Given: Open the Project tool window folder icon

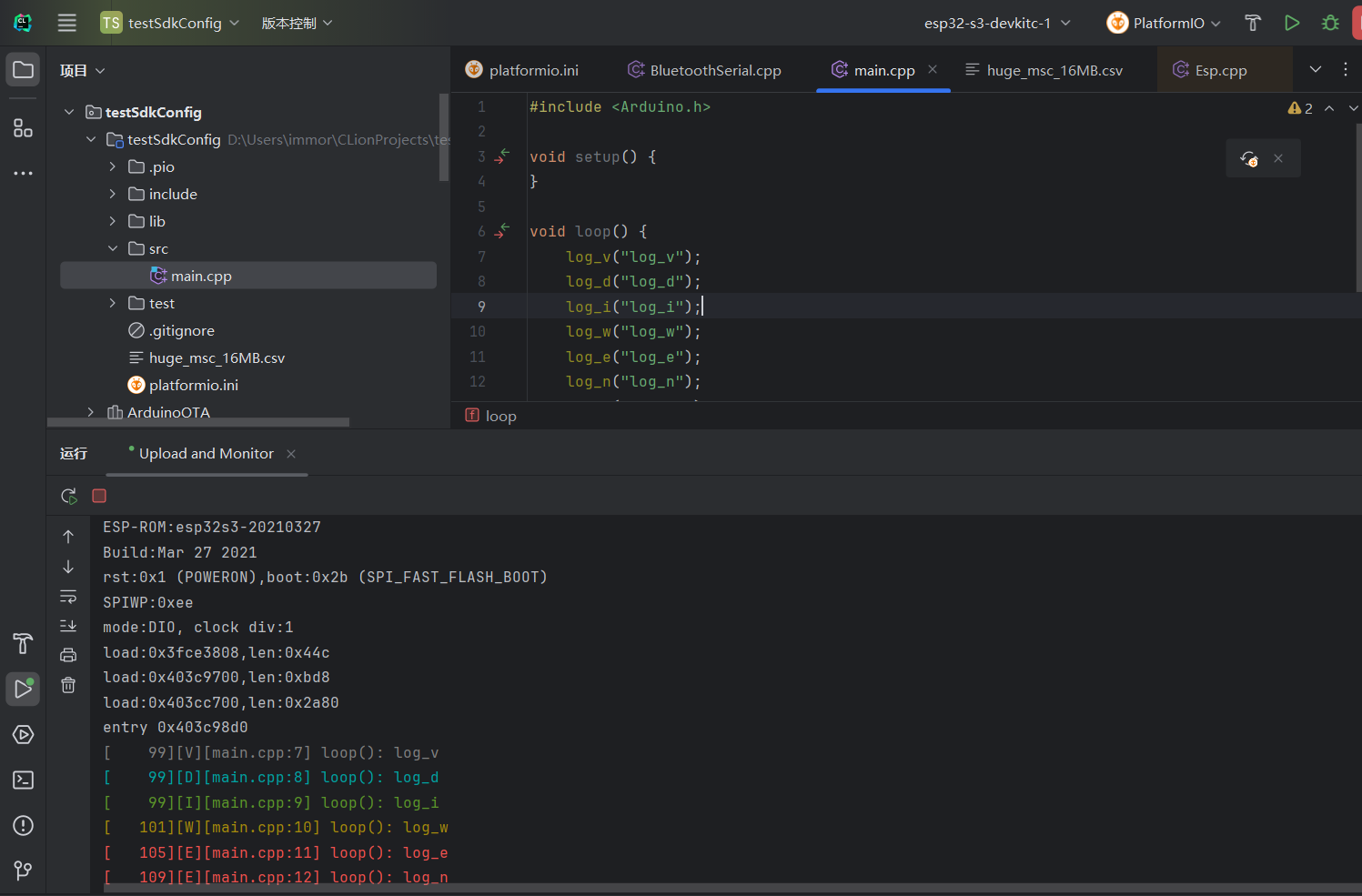Looking at the screenshot, I should tap(23, 70).
